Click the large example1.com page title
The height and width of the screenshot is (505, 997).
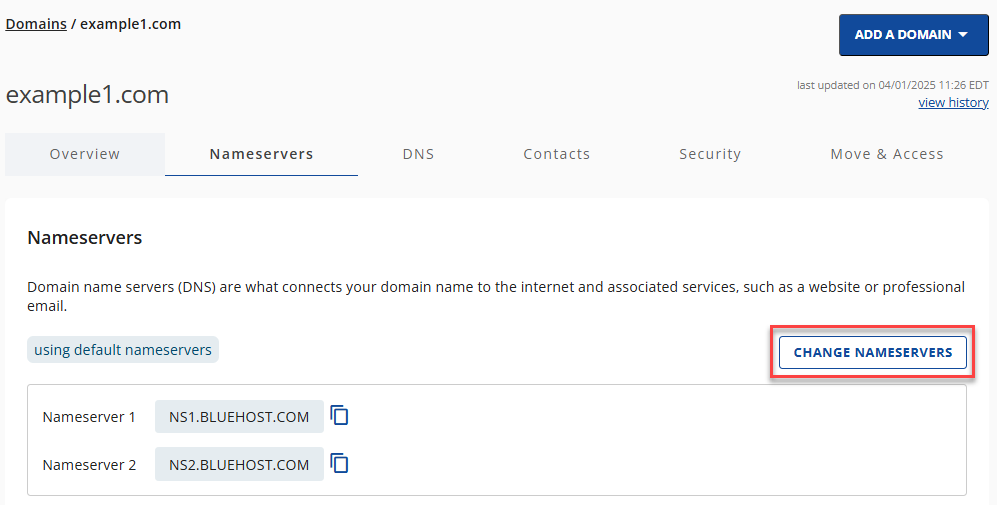tap(87, 95)
